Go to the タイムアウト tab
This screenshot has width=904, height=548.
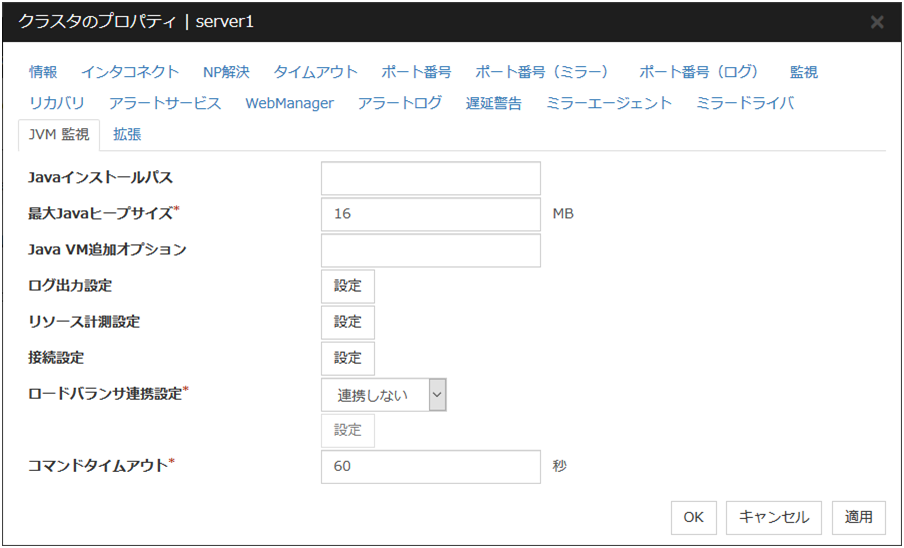(315, 72)
